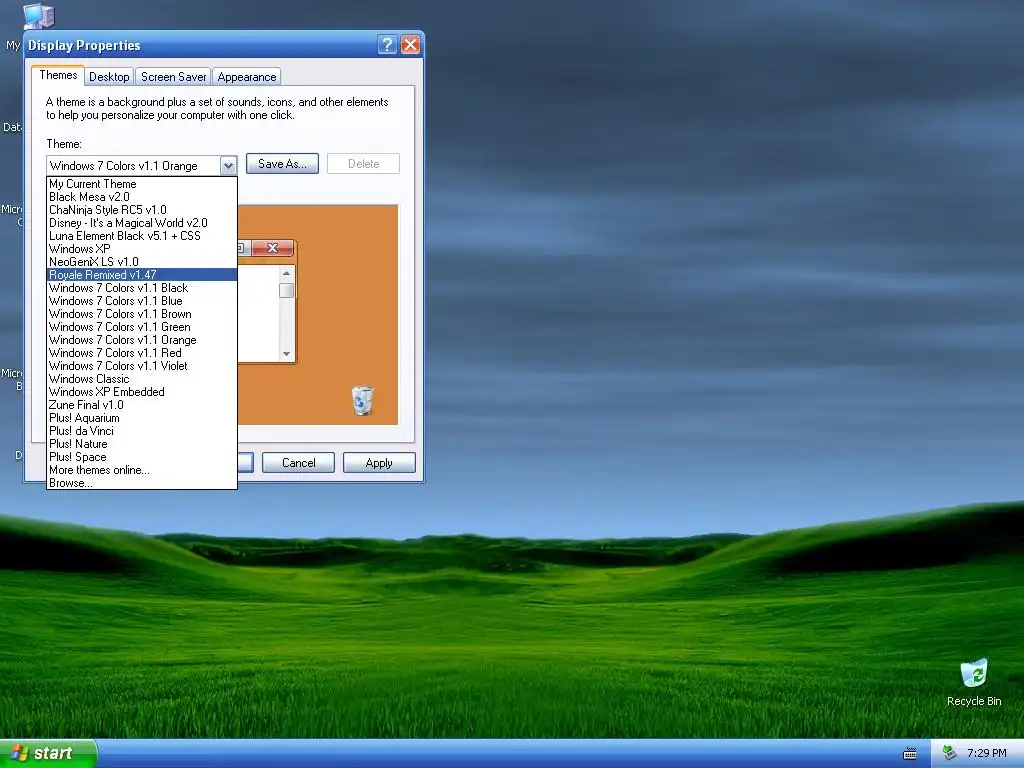Select Windows Classic theme

(x=142, y=379)
